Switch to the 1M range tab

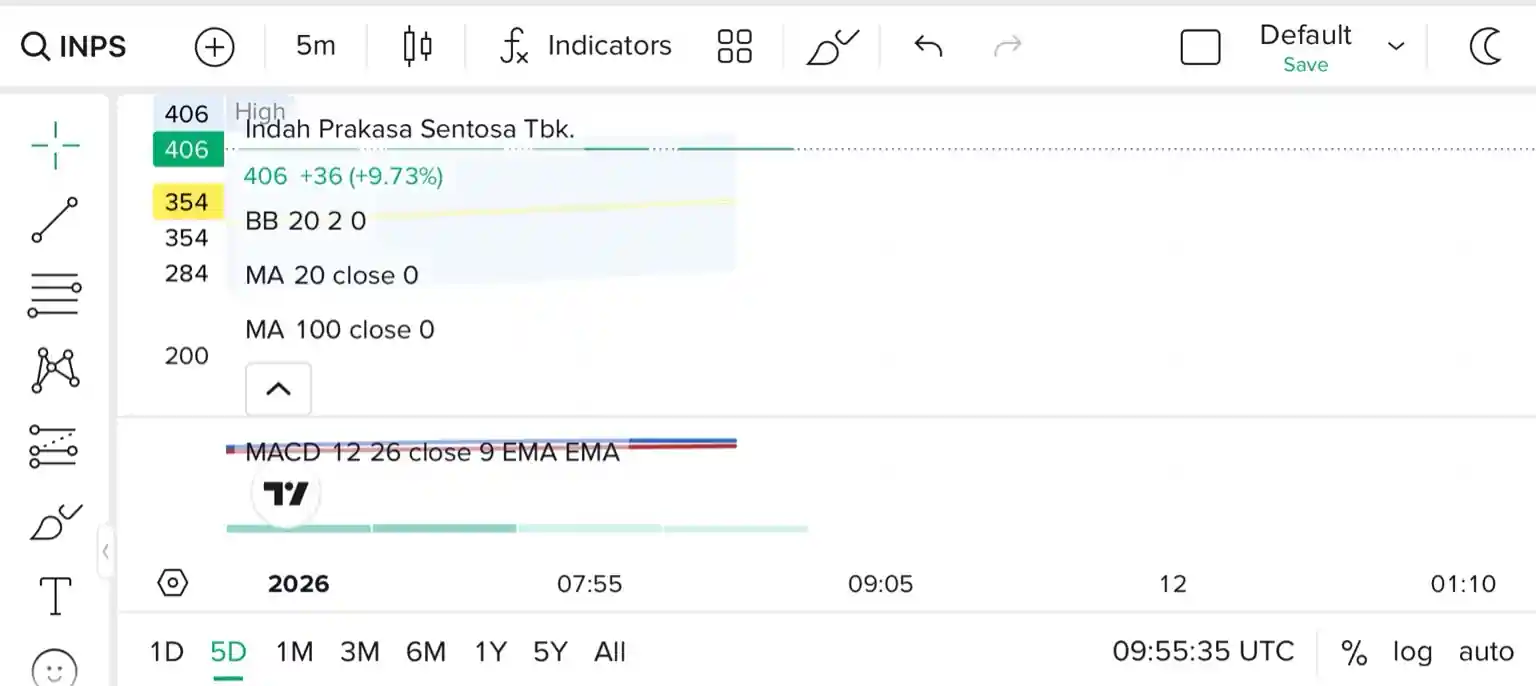[294, 652]
